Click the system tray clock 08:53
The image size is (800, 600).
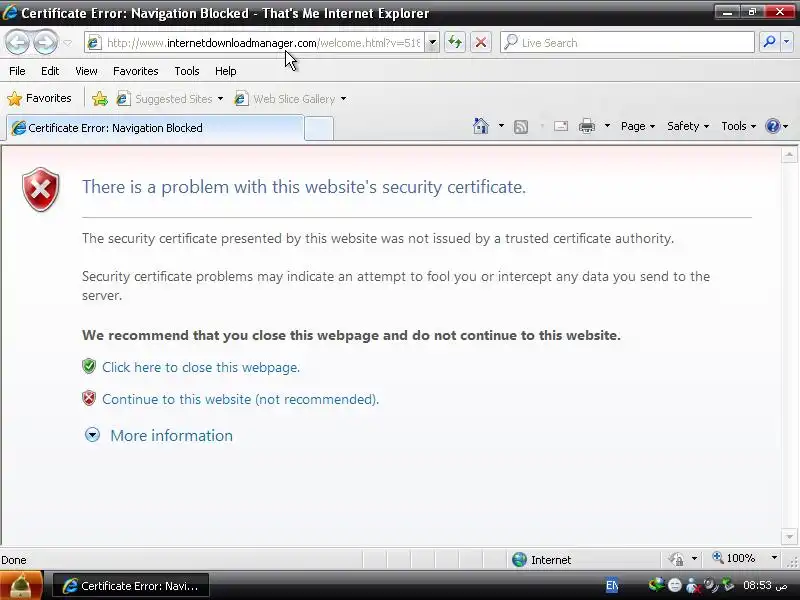tap(764, 585)
